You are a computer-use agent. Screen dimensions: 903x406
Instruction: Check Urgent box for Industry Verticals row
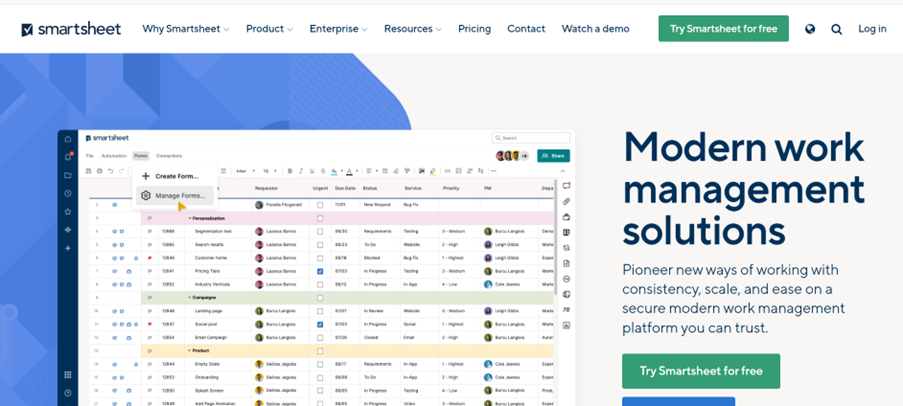click(x=320, y=284)
